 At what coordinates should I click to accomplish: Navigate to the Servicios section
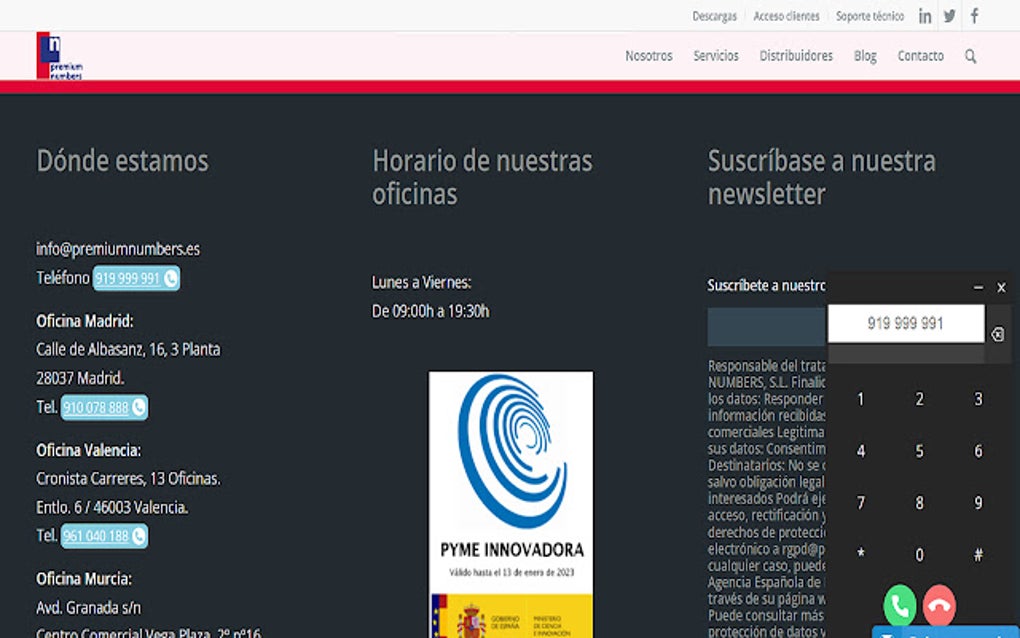tap(715, 56)
